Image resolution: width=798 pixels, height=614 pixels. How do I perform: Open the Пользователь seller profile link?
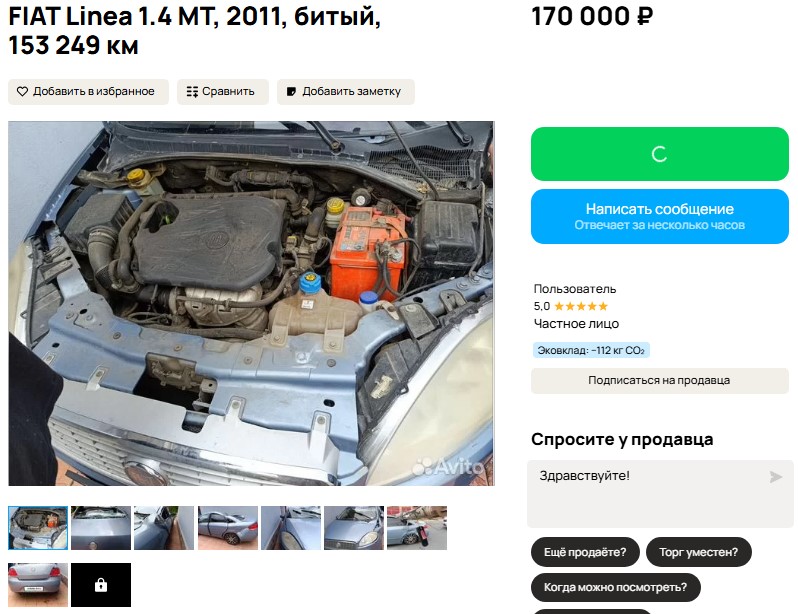pos(575,289)
